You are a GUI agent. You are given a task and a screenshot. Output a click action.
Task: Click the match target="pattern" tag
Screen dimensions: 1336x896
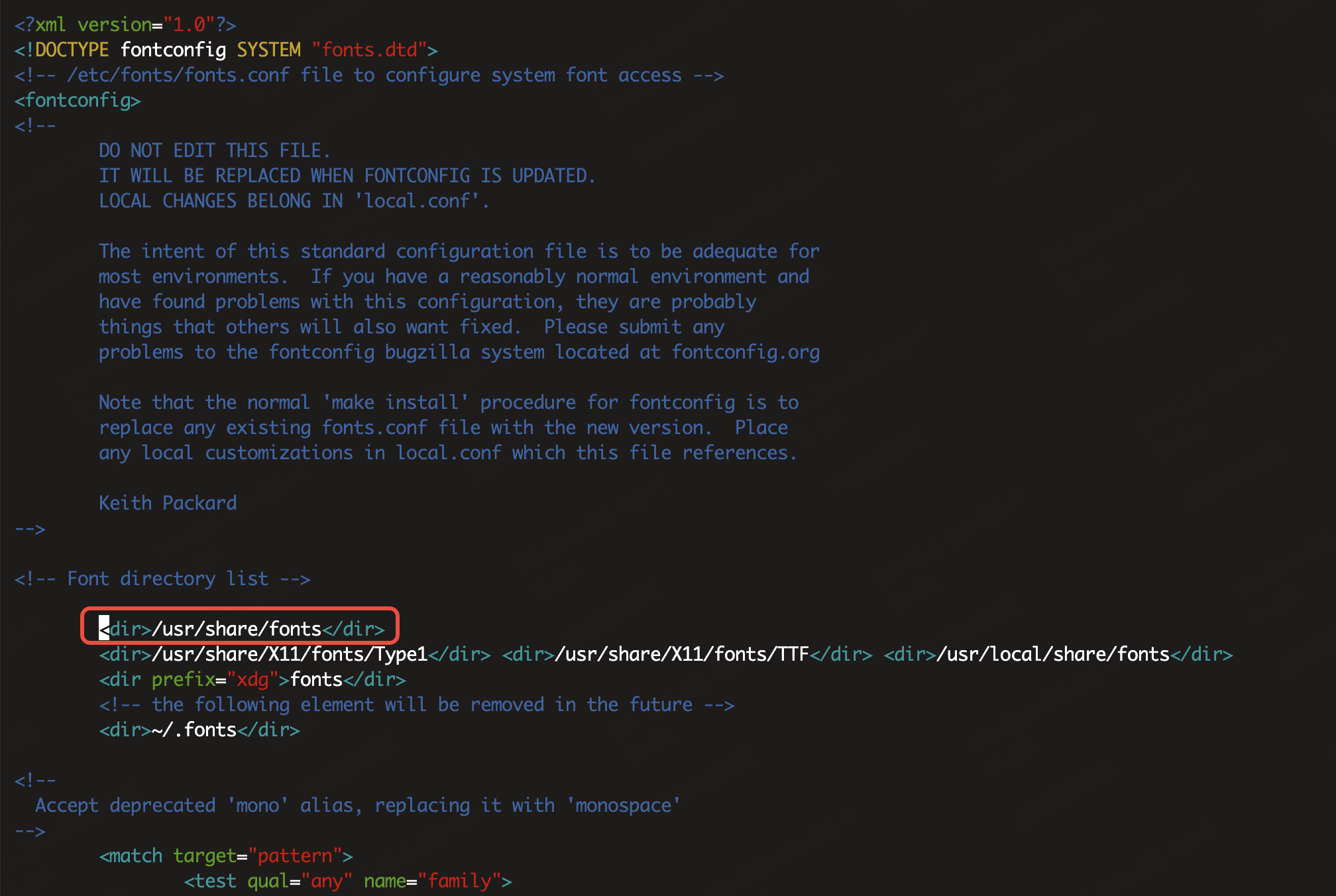coord(226,856)
